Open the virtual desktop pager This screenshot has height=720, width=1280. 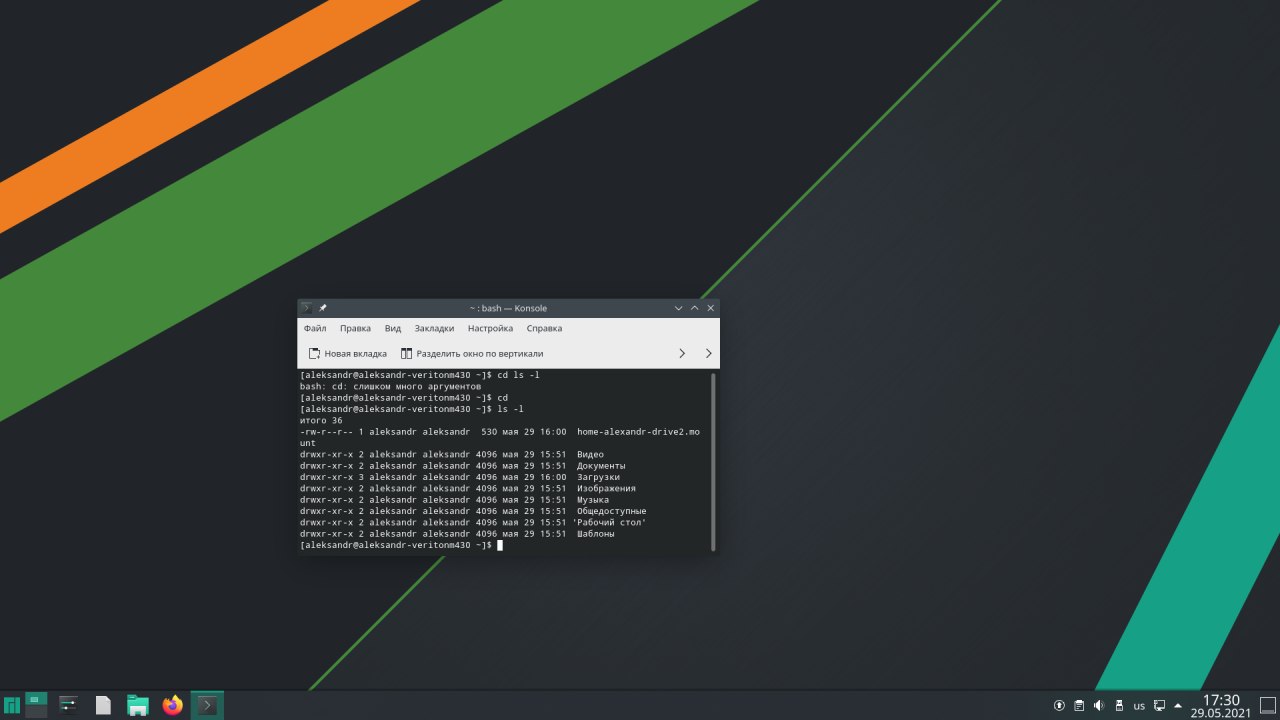pos(36,705)
